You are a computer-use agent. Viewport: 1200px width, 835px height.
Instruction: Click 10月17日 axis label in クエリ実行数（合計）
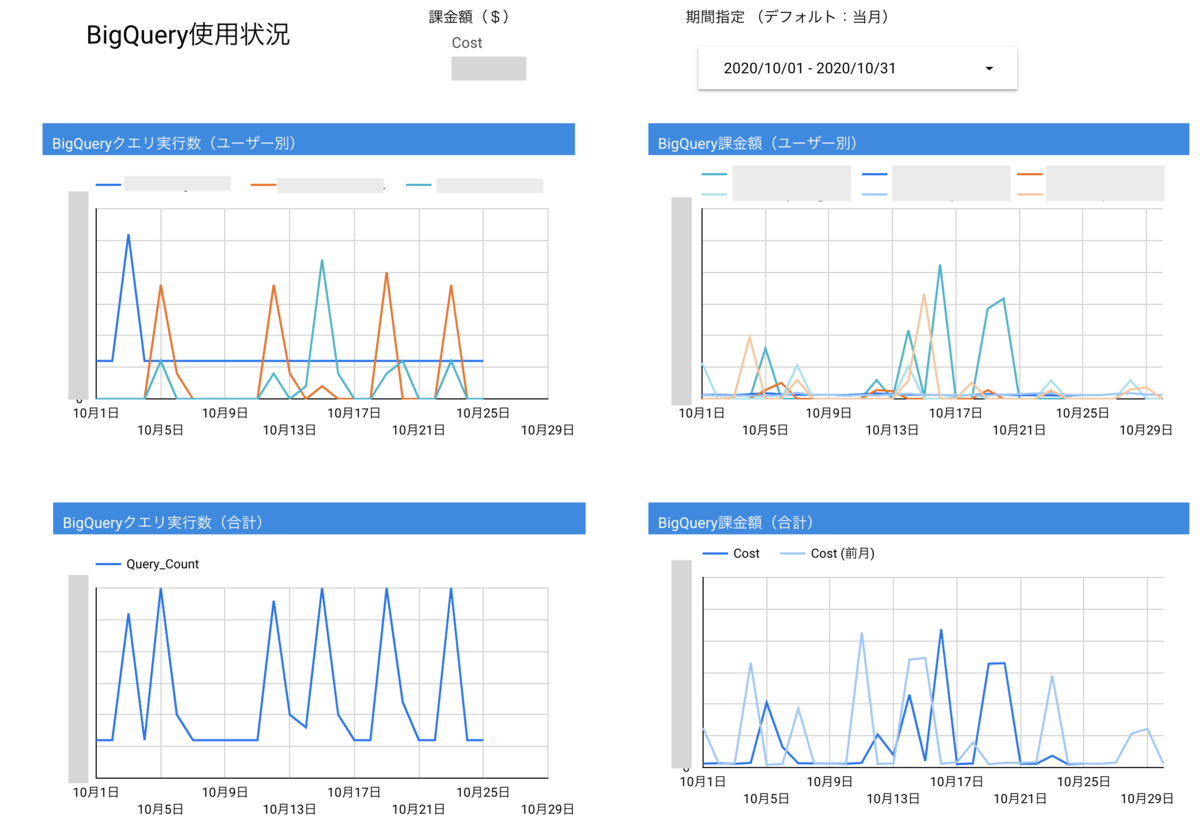tap(354, 791)
